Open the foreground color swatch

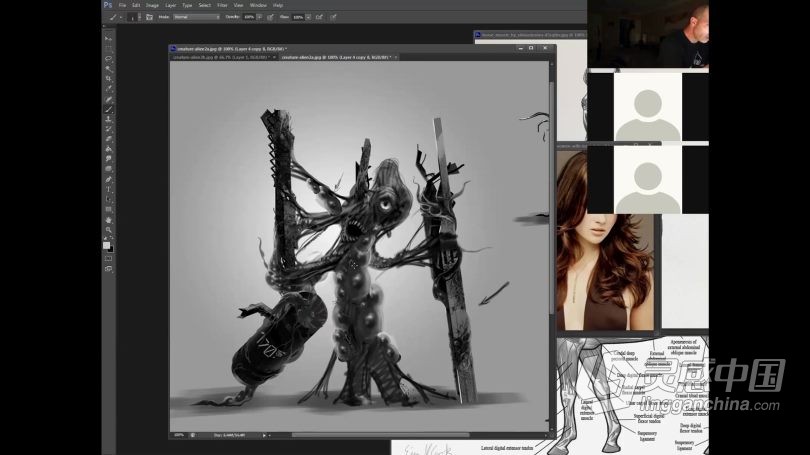[106, 245]
